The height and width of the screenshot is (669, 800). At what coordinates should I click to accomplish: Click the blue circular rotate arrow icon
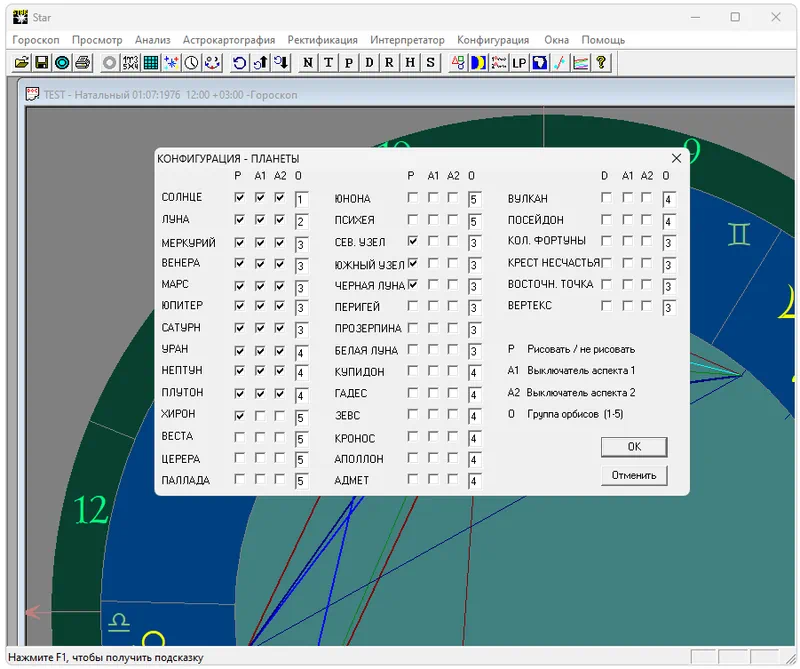[x=239, y=63]
